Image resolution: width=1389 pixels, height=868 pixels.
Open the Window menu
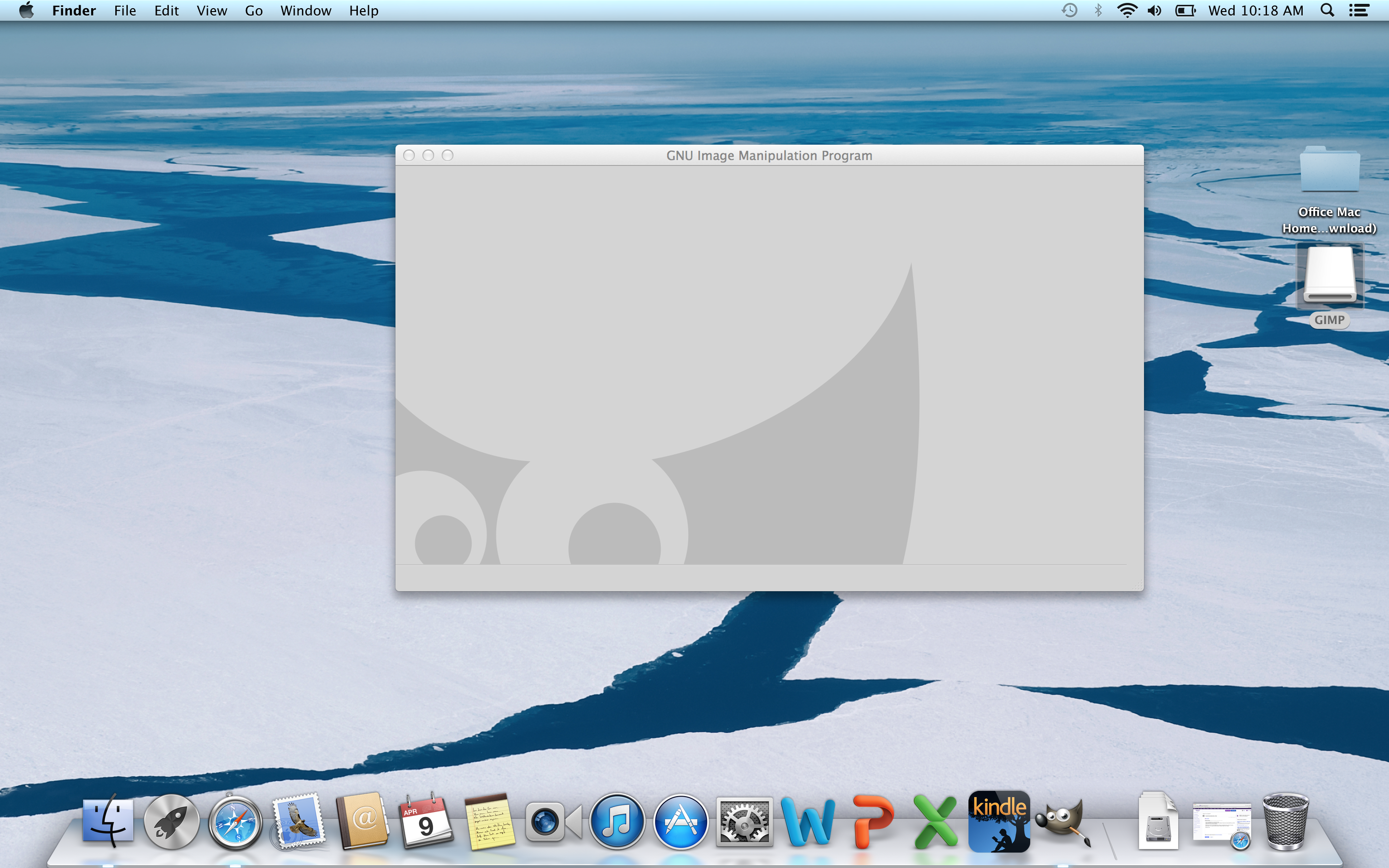coord(306,10)
